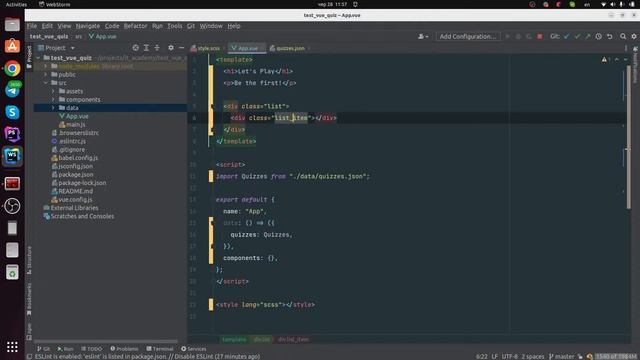
Task: Click the memory indicator in status bar
Action: (x=616, y=357)
